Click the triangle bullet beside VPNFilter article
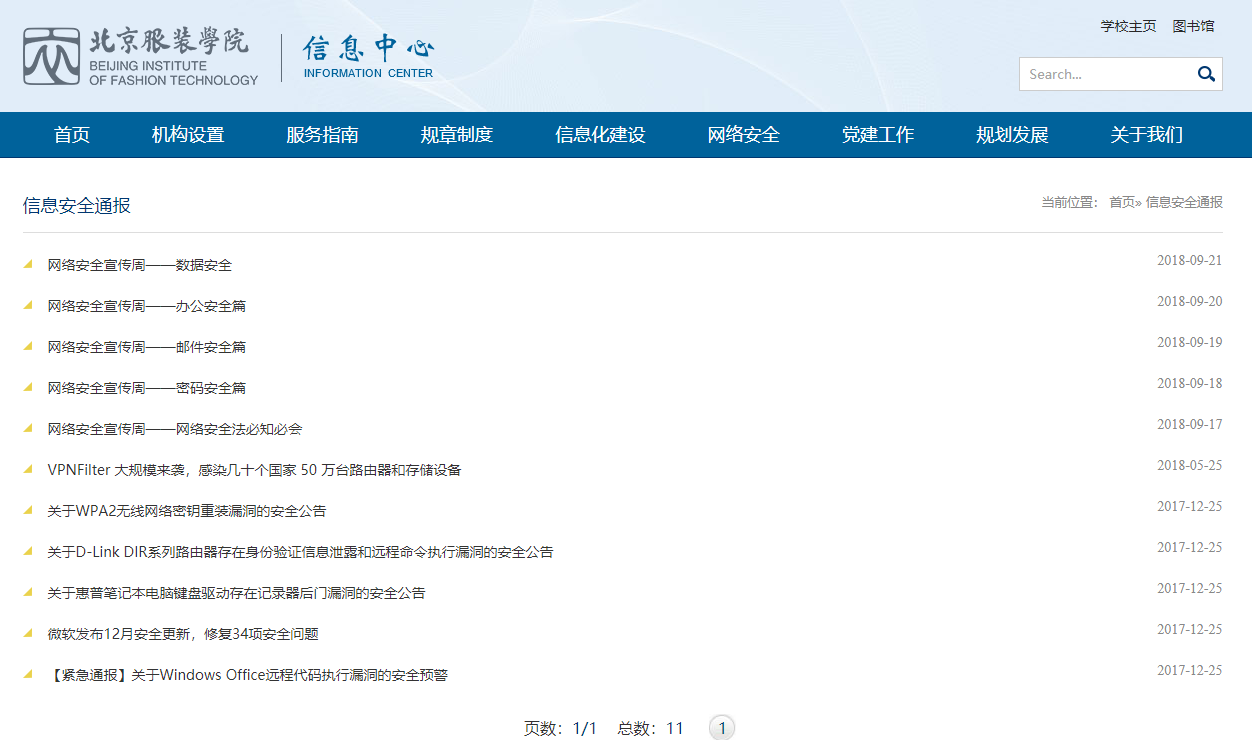 pos(28,470)
